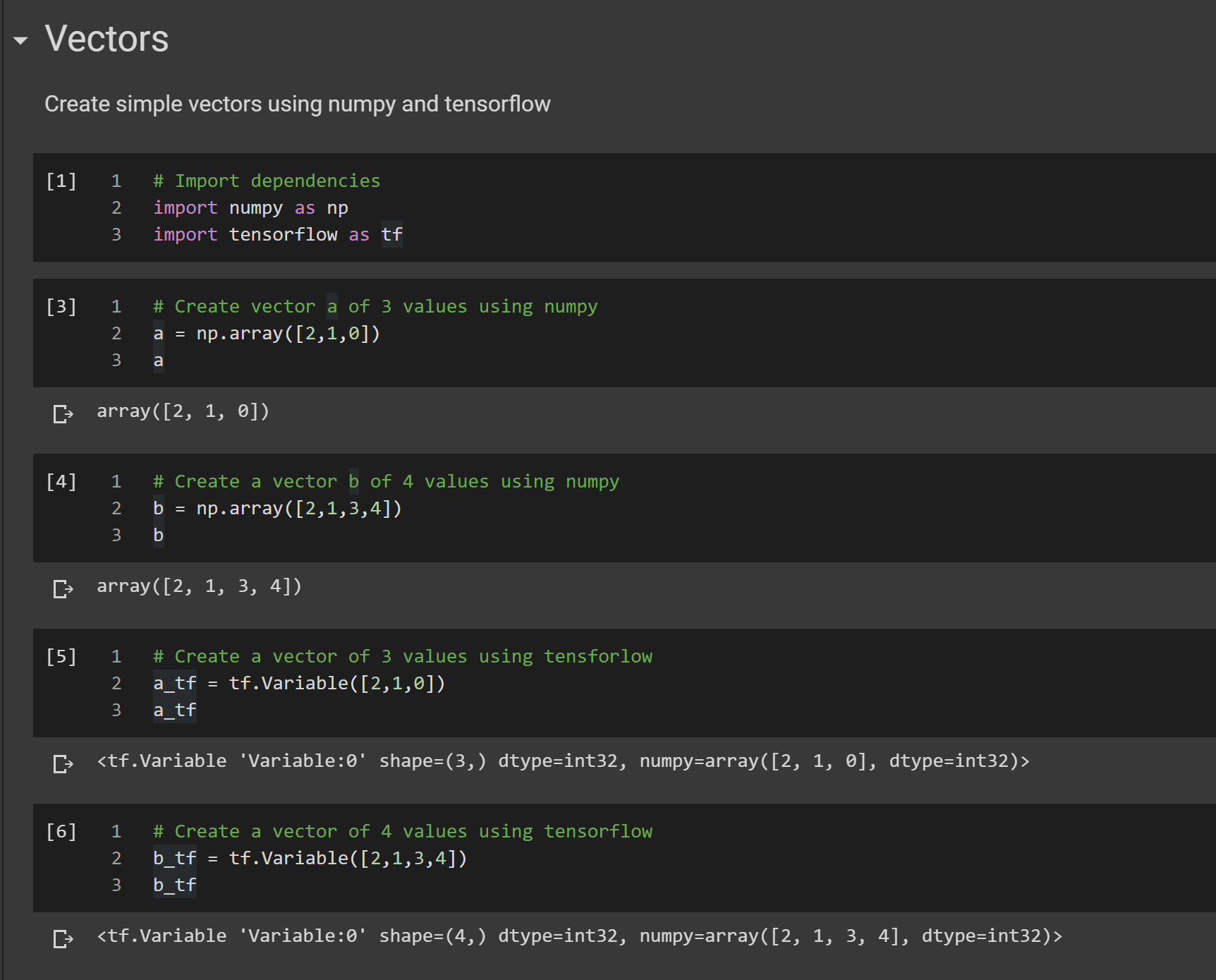
Task: Click the execution counter [6] on the b_tf cell
Action: point(61,831)
